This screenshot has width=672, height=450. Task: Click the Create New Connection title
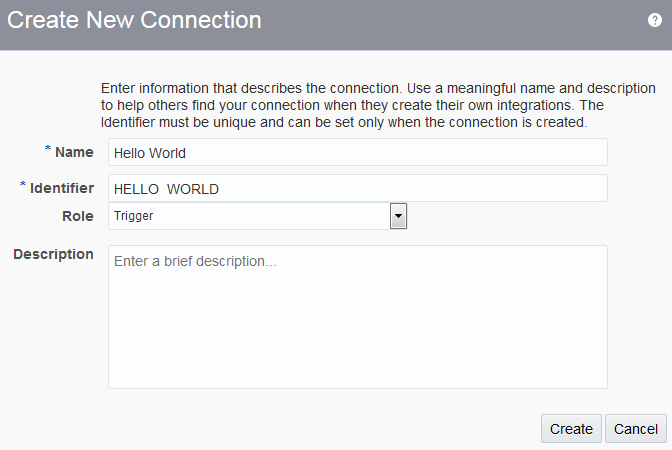point(135,20)
